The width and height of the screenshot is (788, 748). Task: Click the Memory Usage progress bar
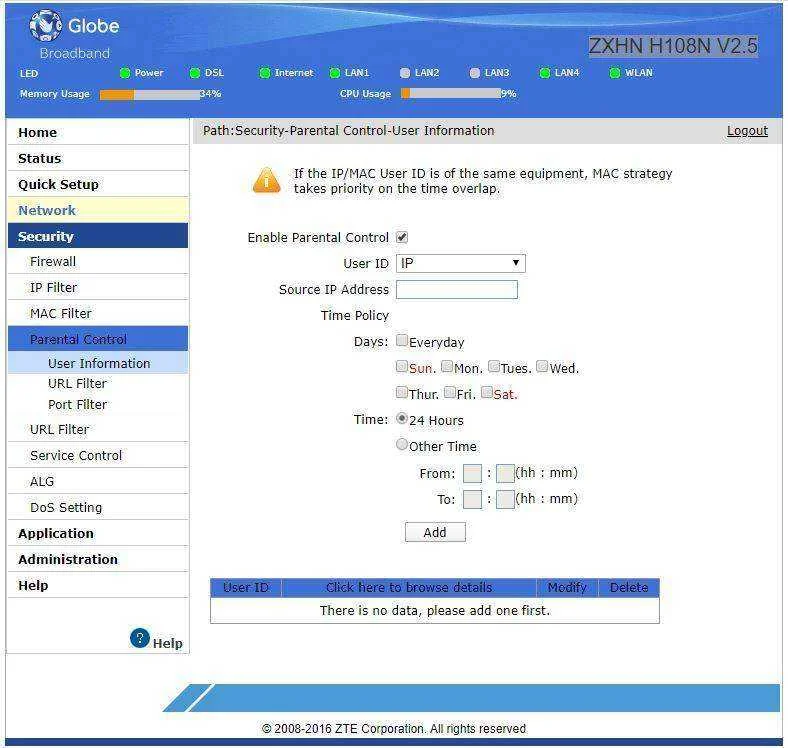pos(150,95)
